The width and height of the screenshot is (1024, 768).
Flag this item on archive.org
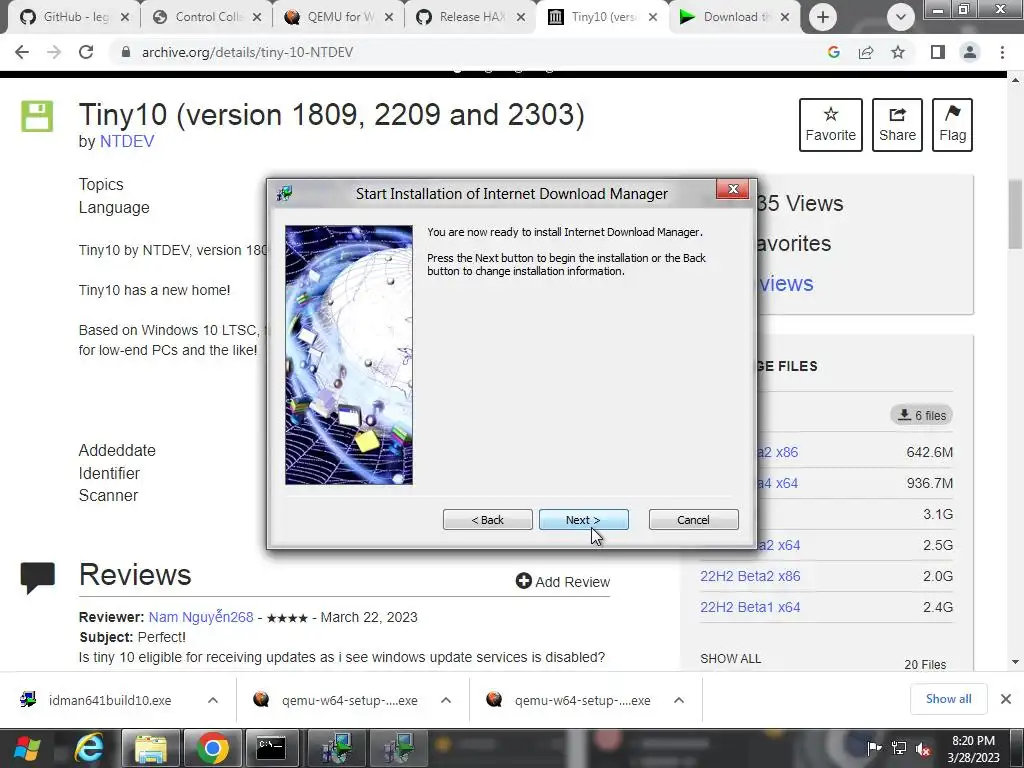click(x=952, y=125)
